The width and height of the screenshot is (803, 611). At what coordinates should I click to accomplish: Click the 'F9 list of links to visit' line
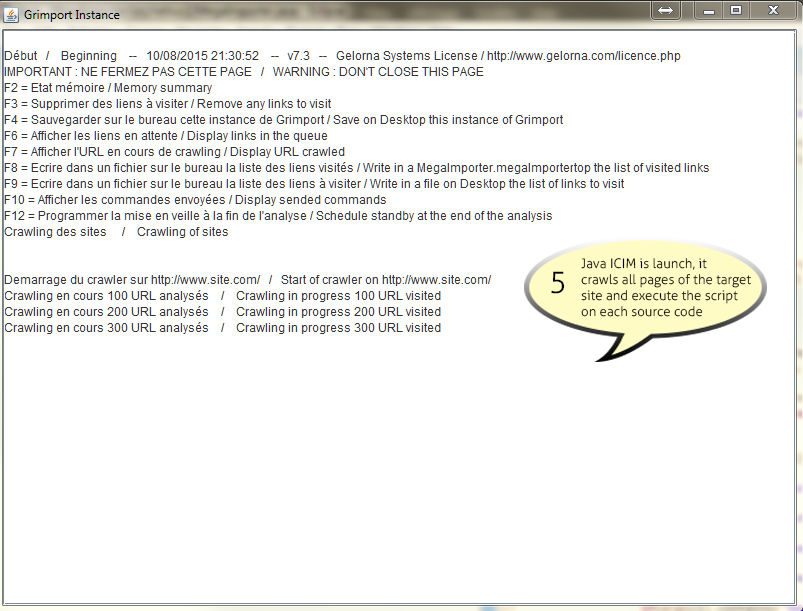[314, 183]
